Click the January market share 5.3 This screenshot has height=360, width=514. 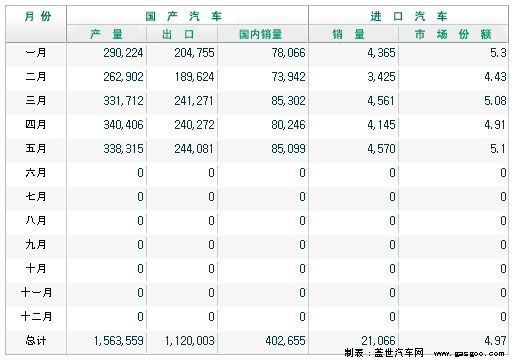498,53
